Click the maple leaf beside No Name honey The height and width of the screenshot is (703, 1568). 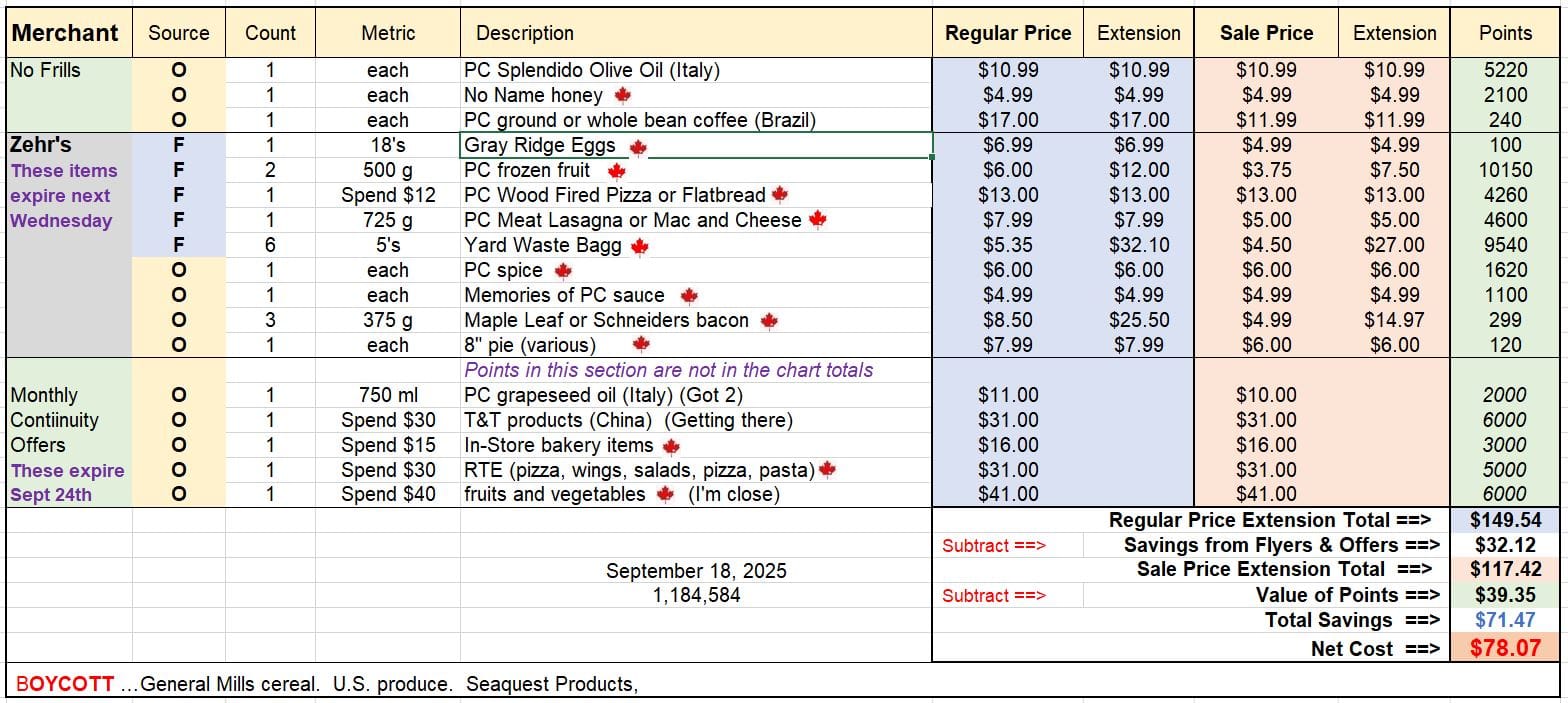pos(623,96)
